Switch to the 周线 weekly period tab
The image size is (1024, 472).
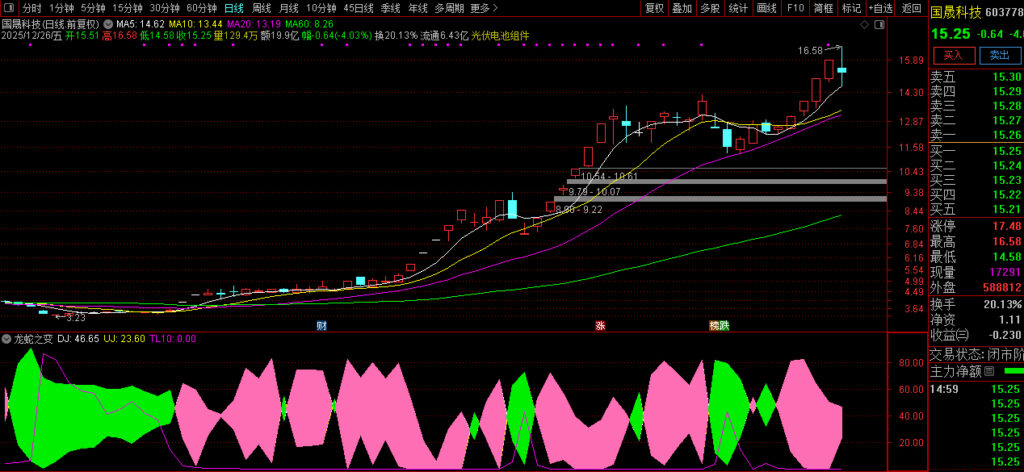point(261,8)
